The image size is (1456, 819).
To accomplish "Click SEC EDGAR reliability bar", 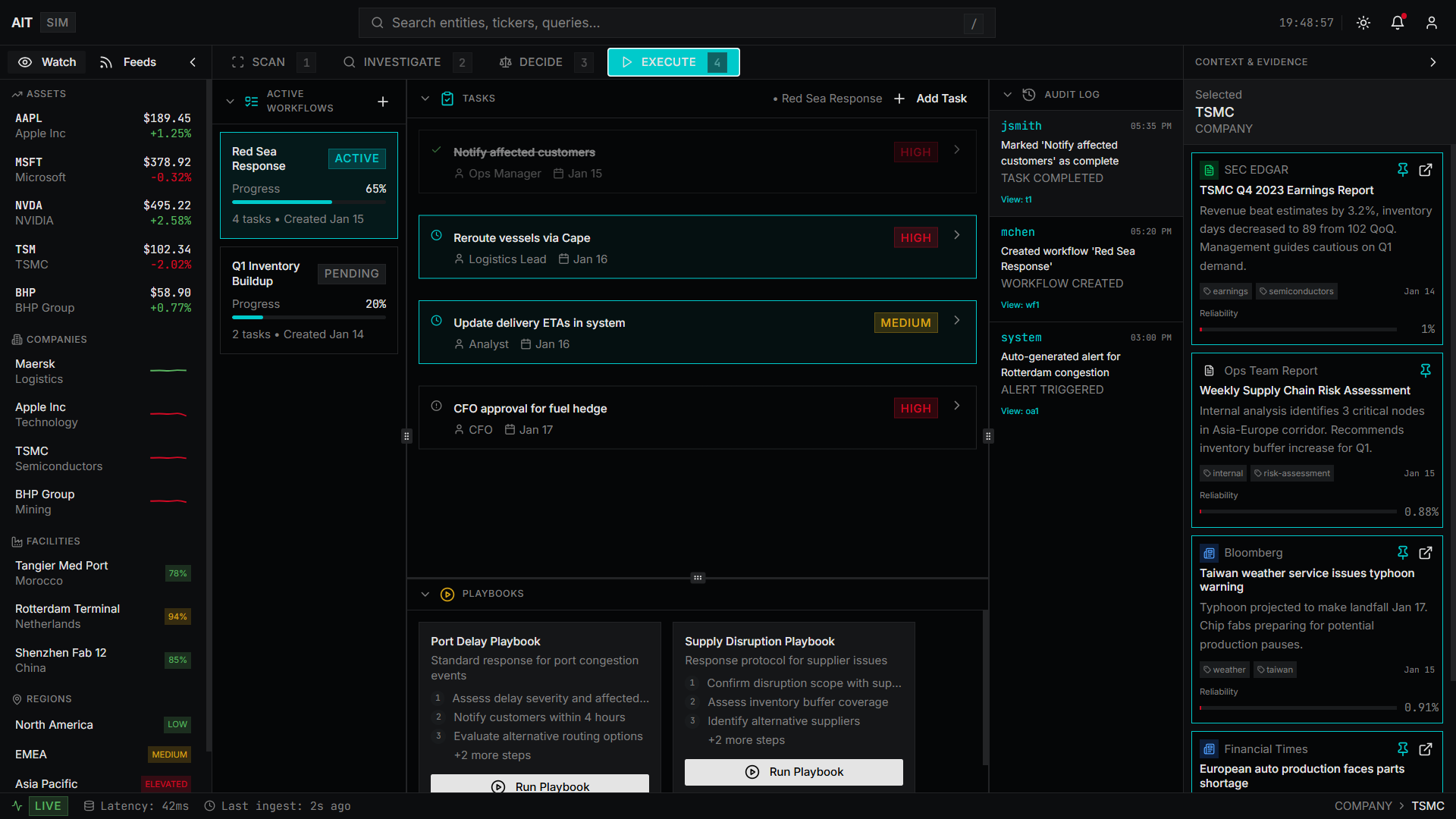I will click(1298, 330).
